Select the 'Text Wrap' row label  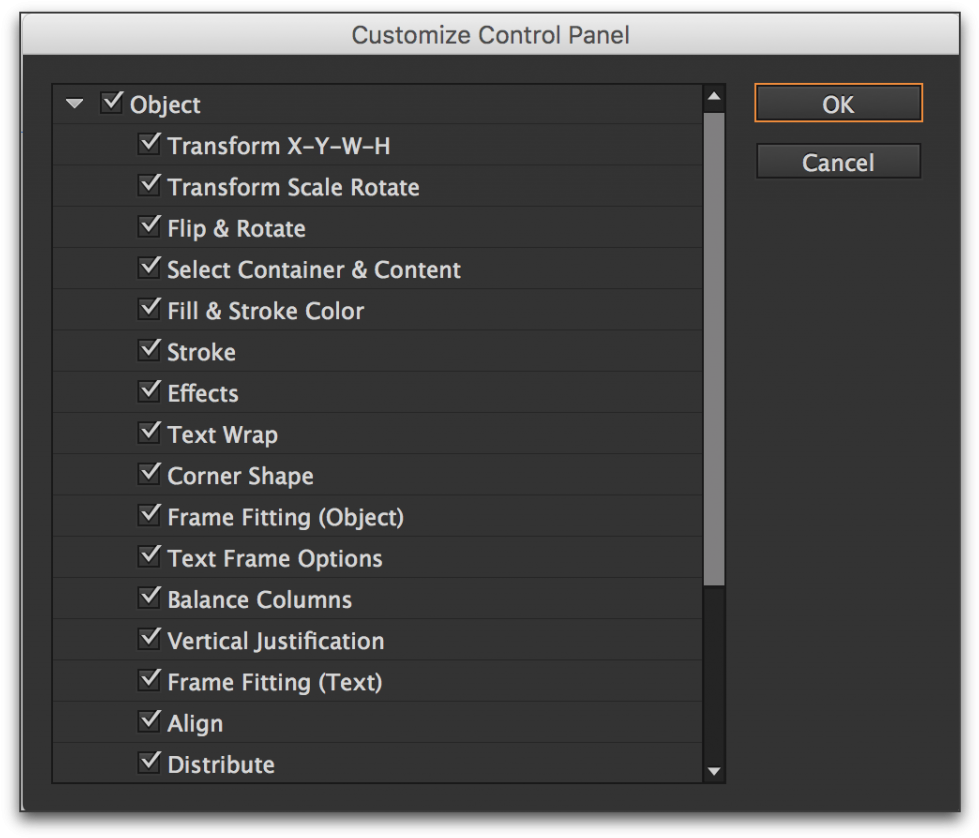pyautogui.click(x=222, y=435)
